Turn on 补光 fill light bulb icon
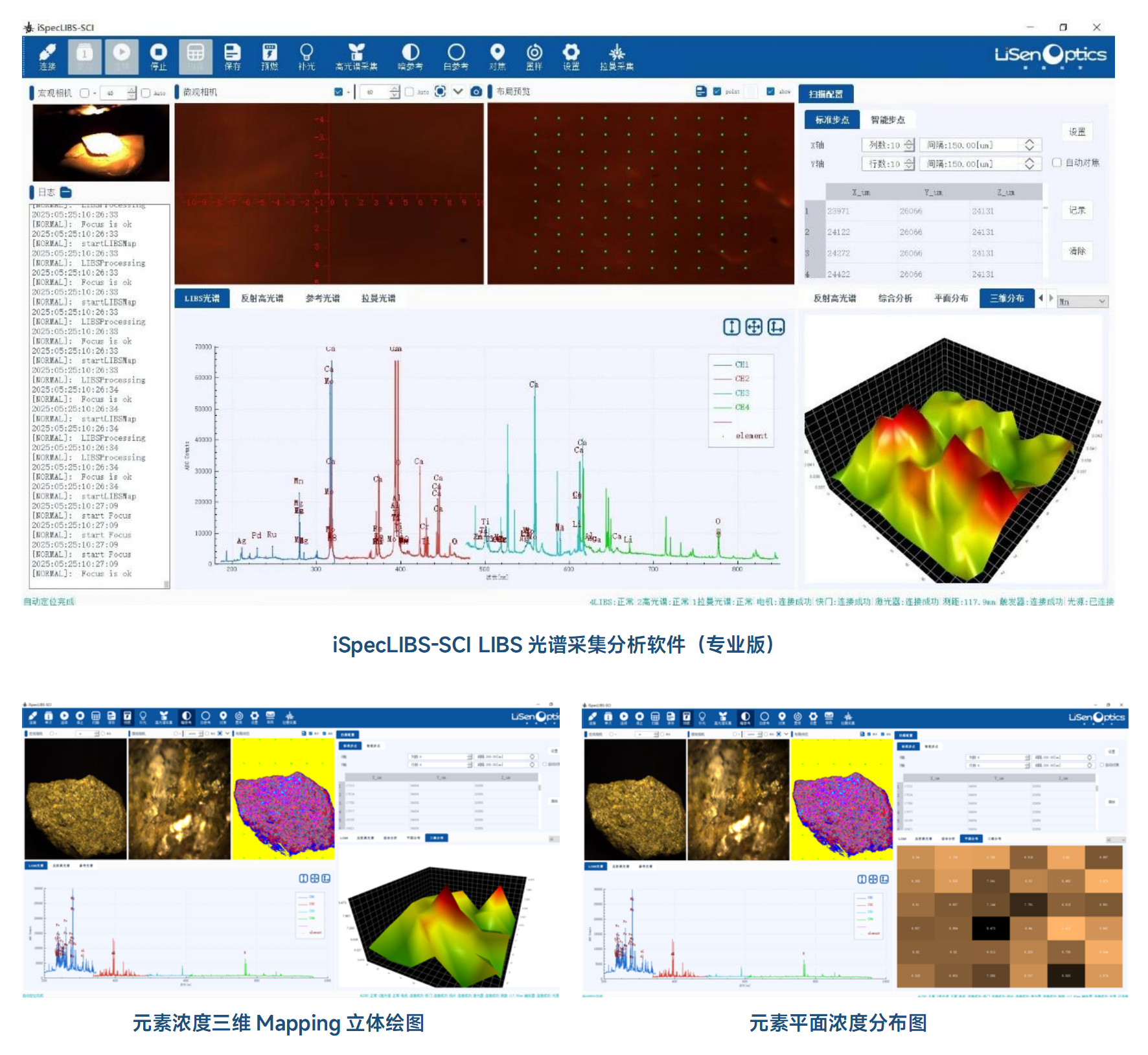The height and width of the screenshot is (1055, 1148). point(306,56)
